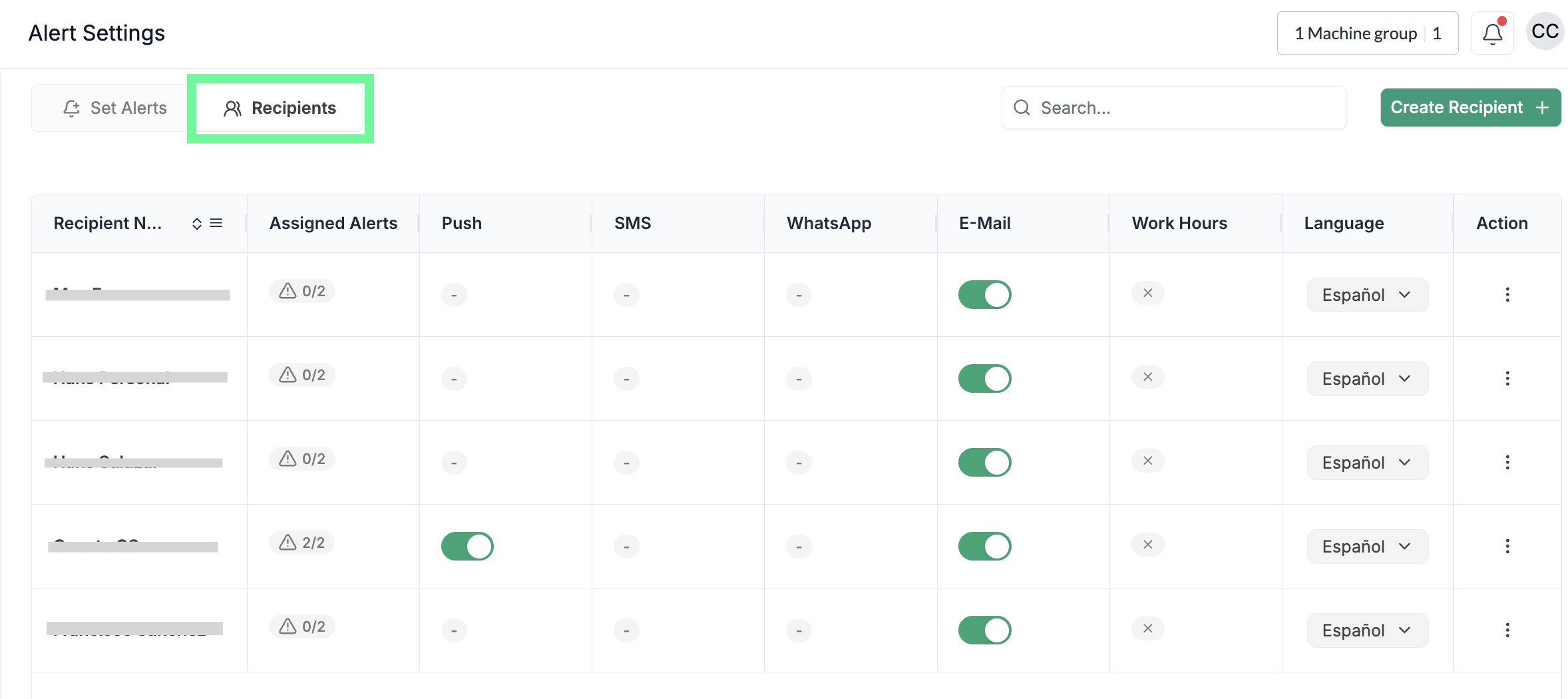Open the notifications bell
Image resolution: width=1568 pixels, height=699 pixels.
[x=1492, y=33]
